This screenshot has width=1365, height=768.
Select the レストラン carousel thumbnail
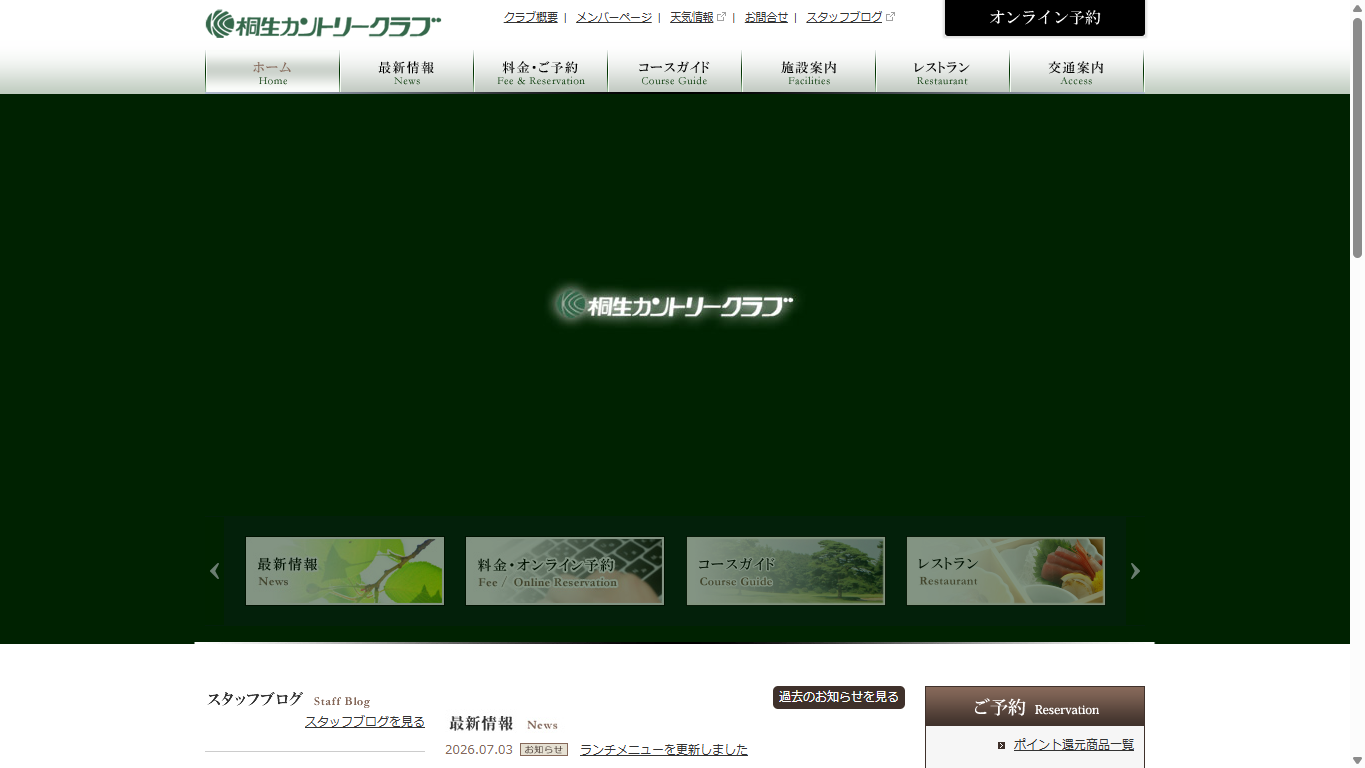click(x=1006, y=571)
